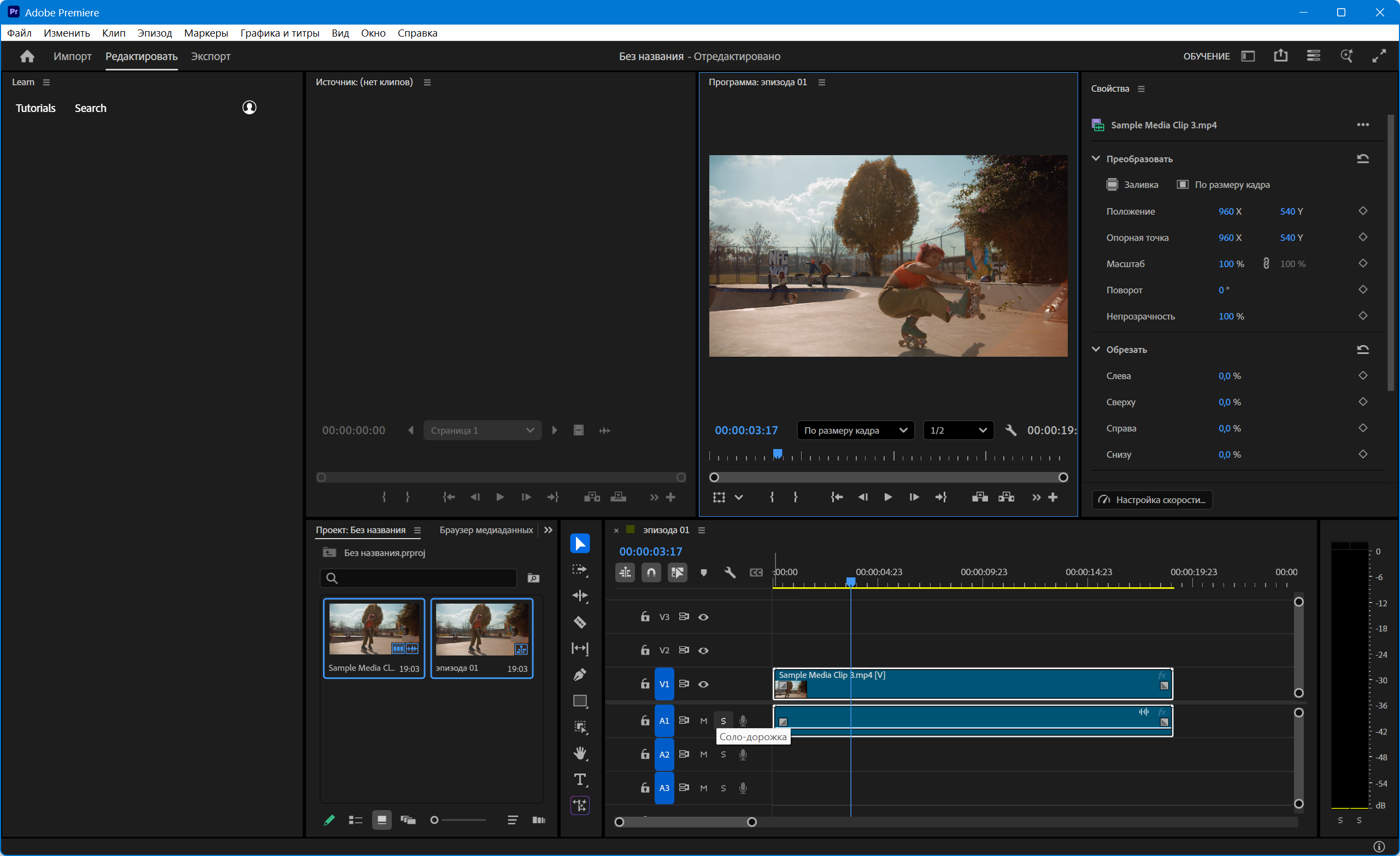Select the Razor tool
Image resolution: width=1400 pixels, height=856 pixels.
tap(580, 623)
